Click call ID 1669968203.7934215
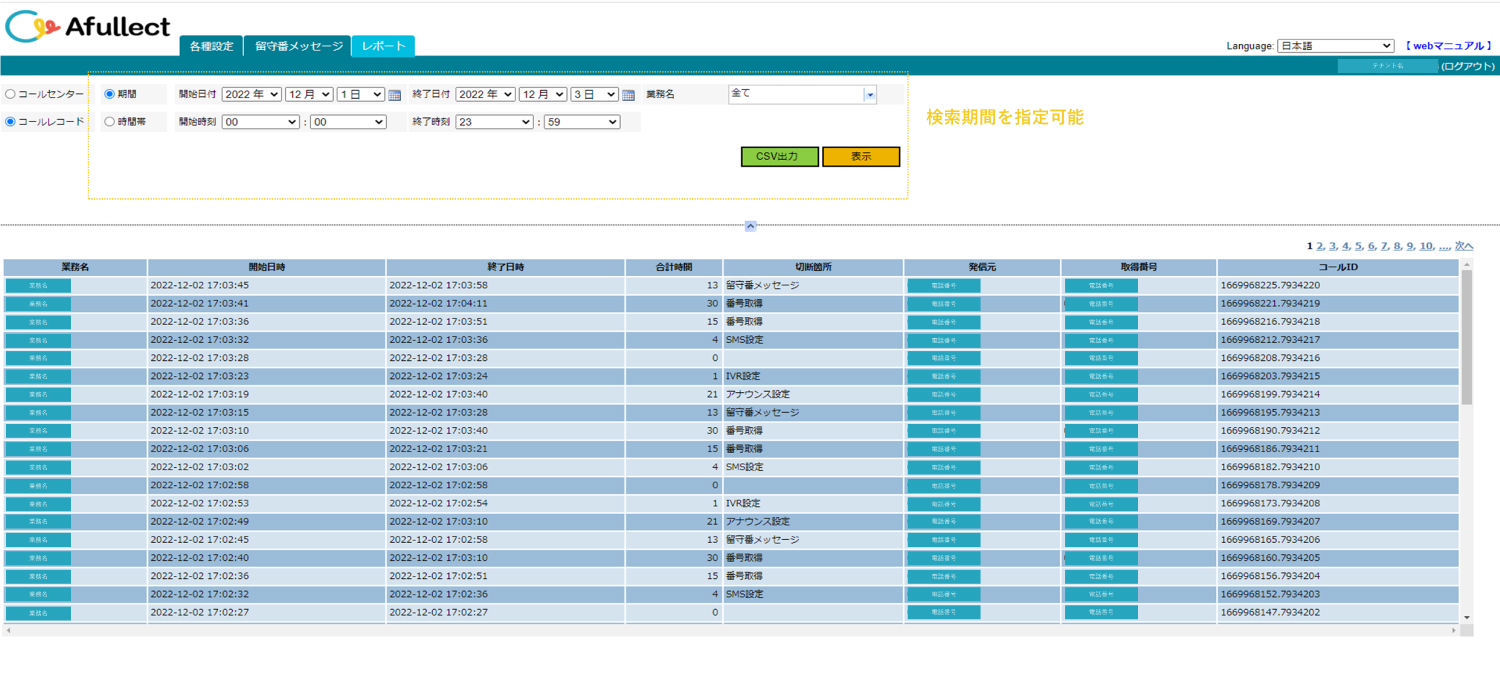 pyautogui.click(x=1270, y=376)
